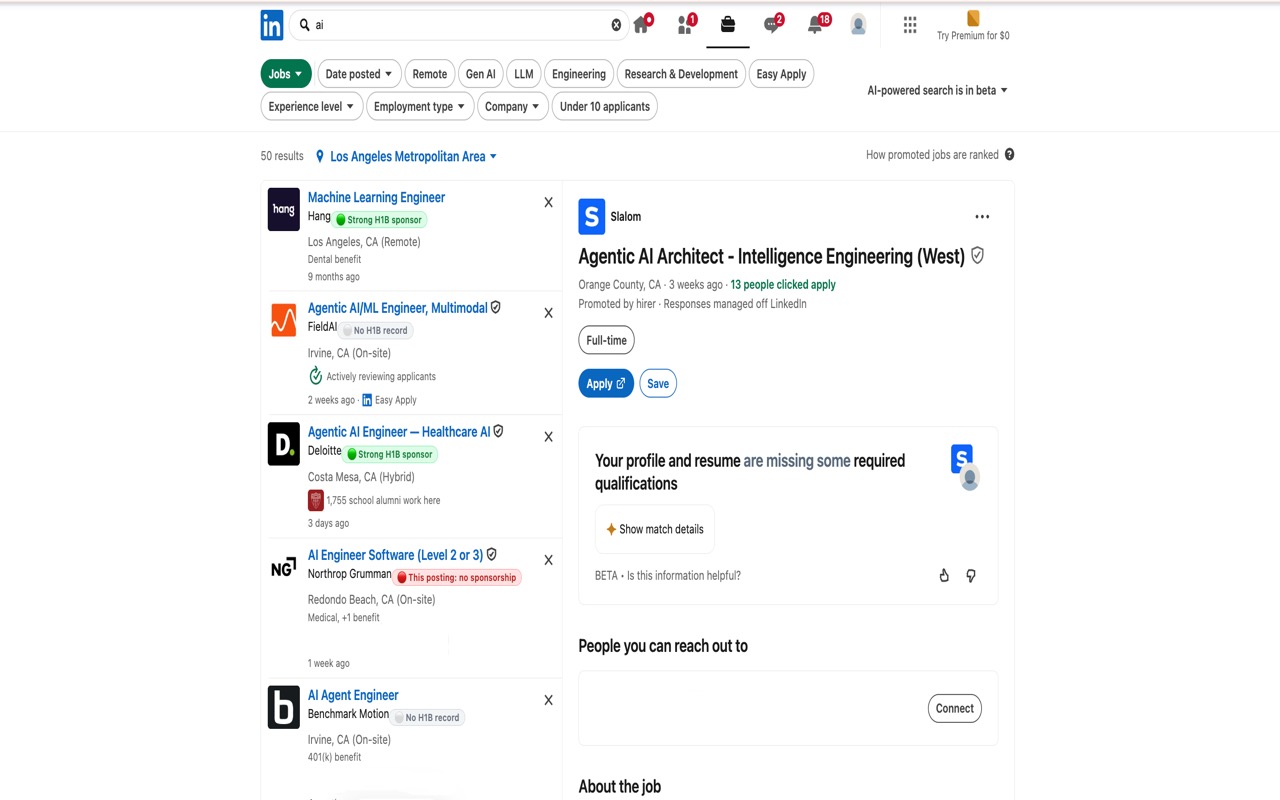The width and height of the screenshot is (1280, 800).
Task: Open Agentic AI/ML Engineer, Multimodal job
Action: [398, 308]
